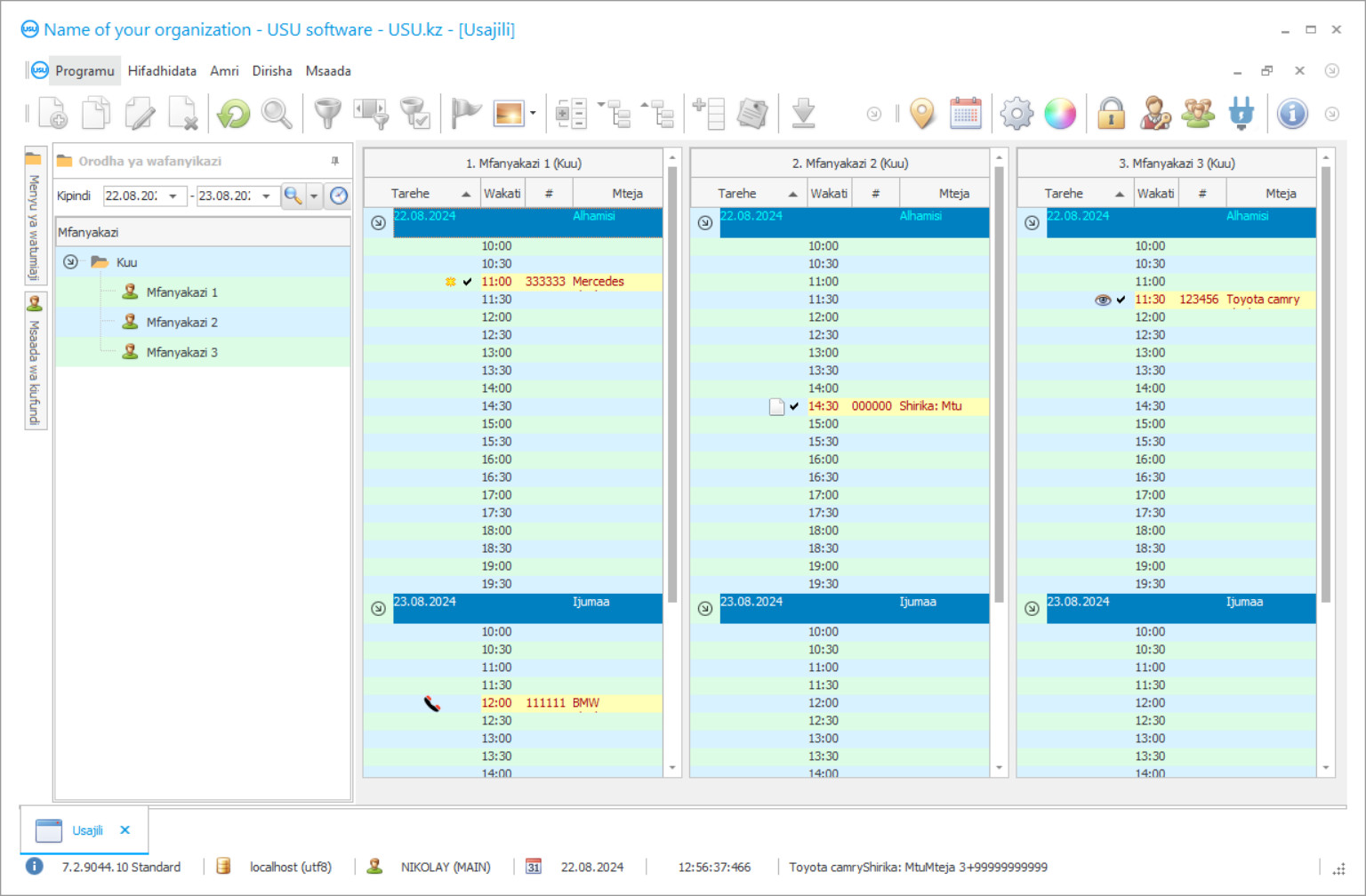The image size is (1366, 896).
Task: Click the map location pin icon
Action: [923, 114]
